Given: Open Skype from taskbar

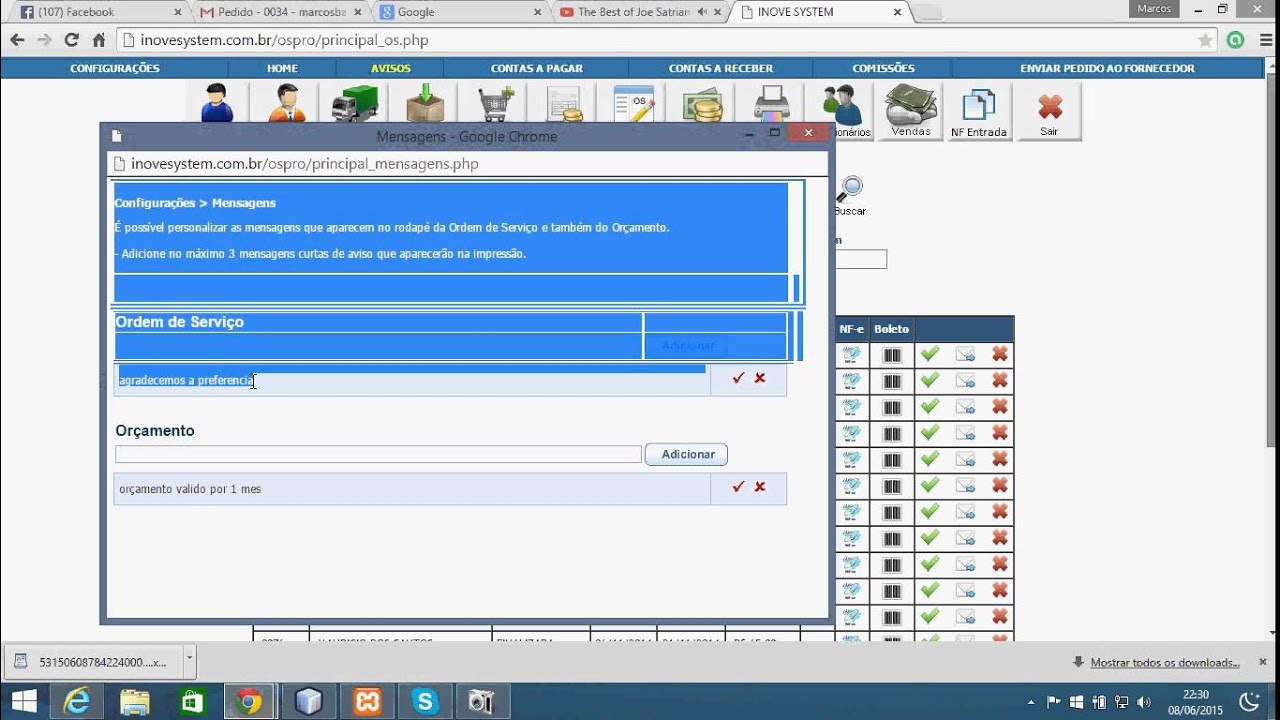Looking at the screenshot, I should click(x=425, y=701).
